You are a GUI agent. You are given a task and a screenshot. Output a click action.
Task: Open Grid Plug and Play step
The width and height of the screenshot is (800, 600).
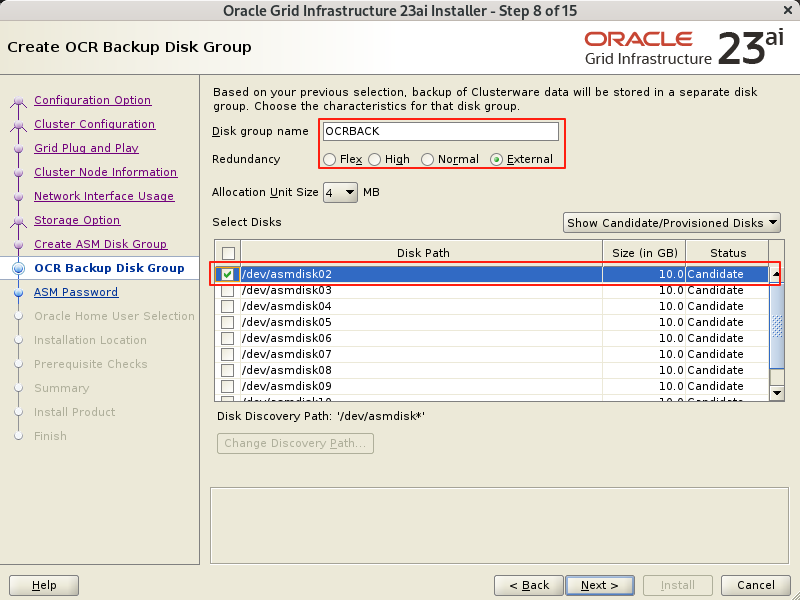[86, 148]
